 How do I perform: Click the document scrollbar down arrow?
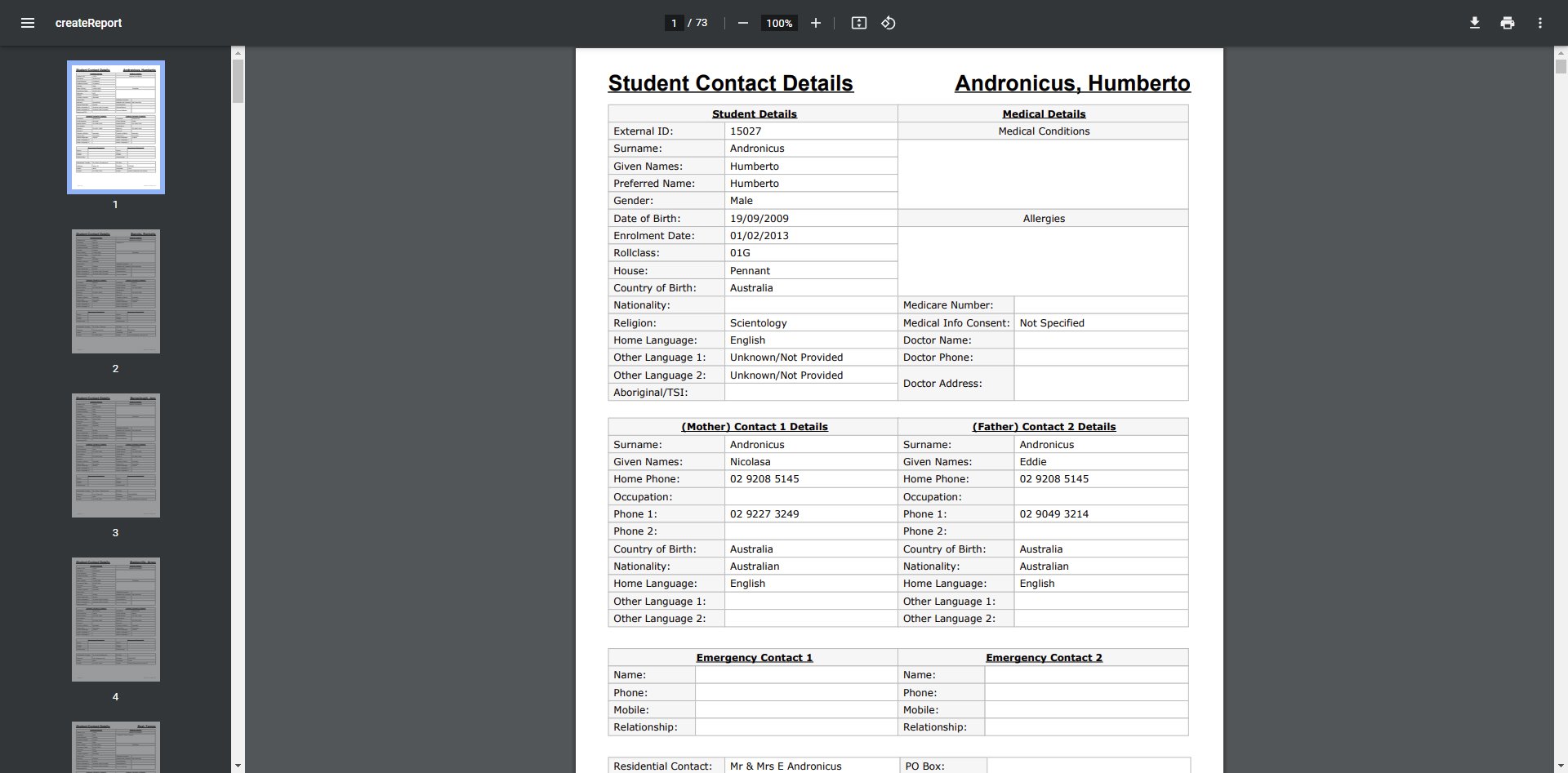(1560, 766)
